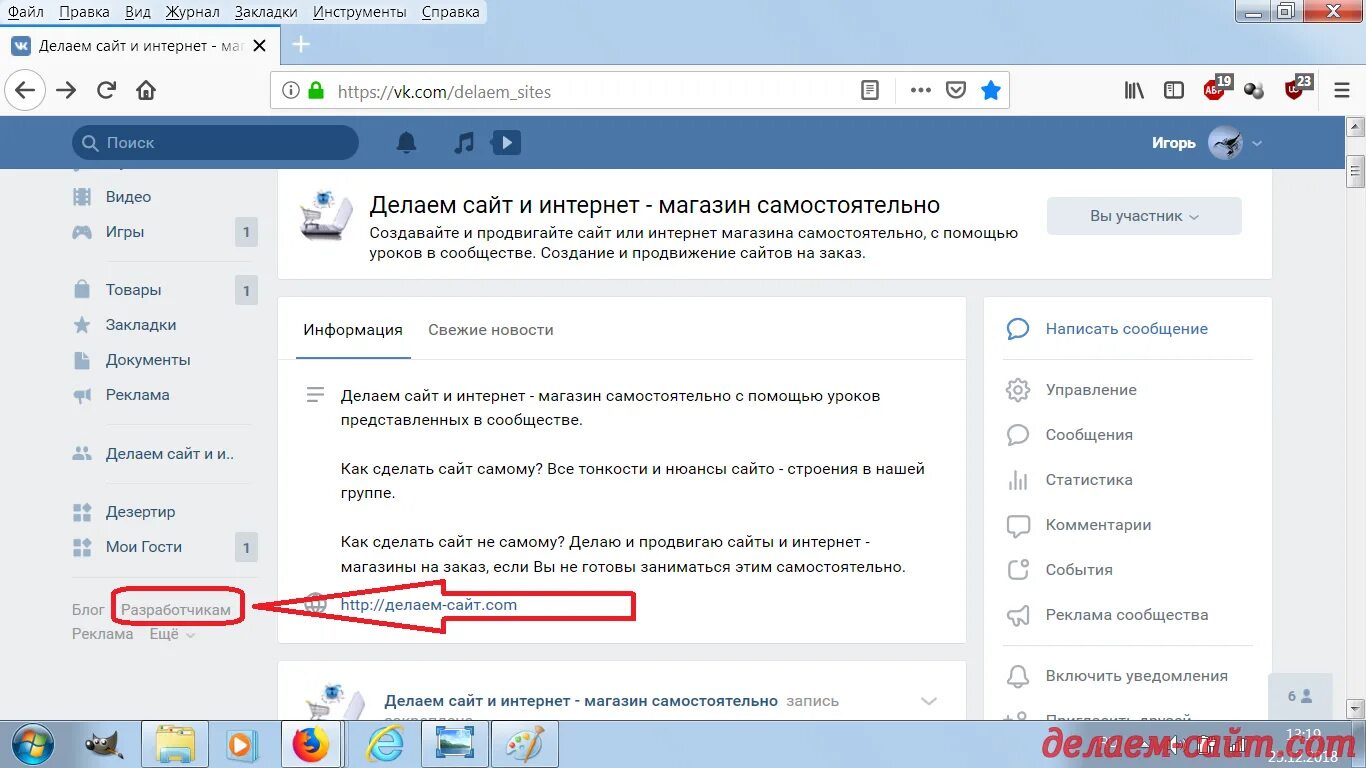
Task: Open Internet Explorer from the taskbar
Action: coord(384,745)
